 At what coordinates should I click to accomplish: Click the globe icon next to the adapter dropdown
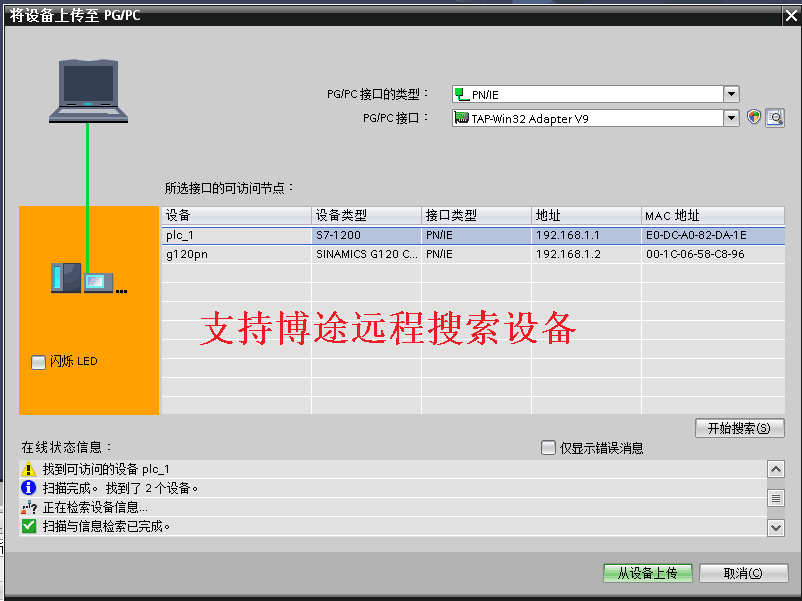click(753, 117)
